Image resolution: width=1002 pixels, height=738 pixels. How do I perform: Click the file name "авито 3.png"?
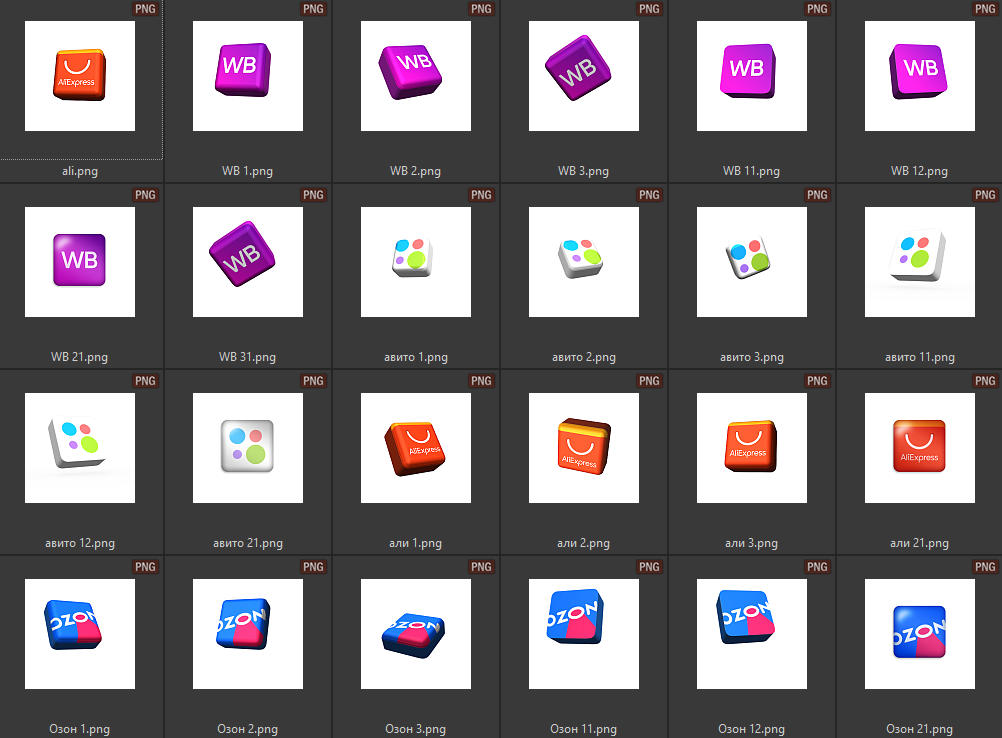coord(752,357)
